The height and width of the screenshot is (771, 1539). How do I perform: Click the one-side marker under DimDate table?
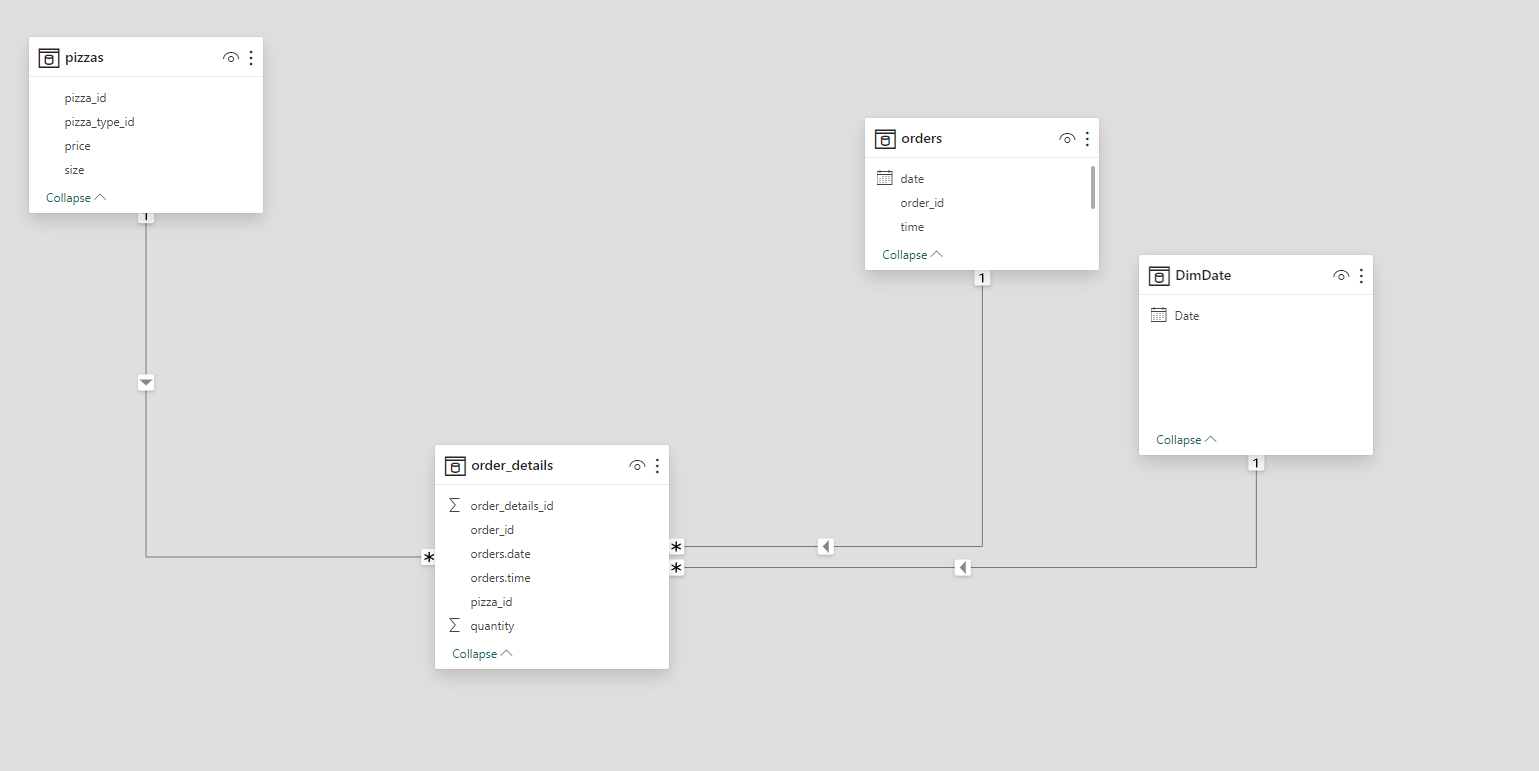click(x=1256, y=463)
